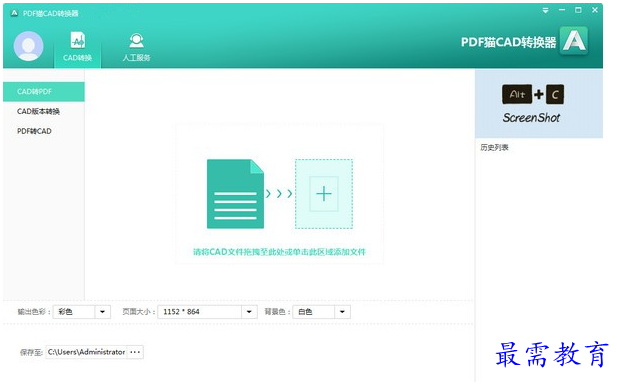This screenshot has height=386, width=617.
Task: Click the 彩色 output color field
Action: coord(74,312)
